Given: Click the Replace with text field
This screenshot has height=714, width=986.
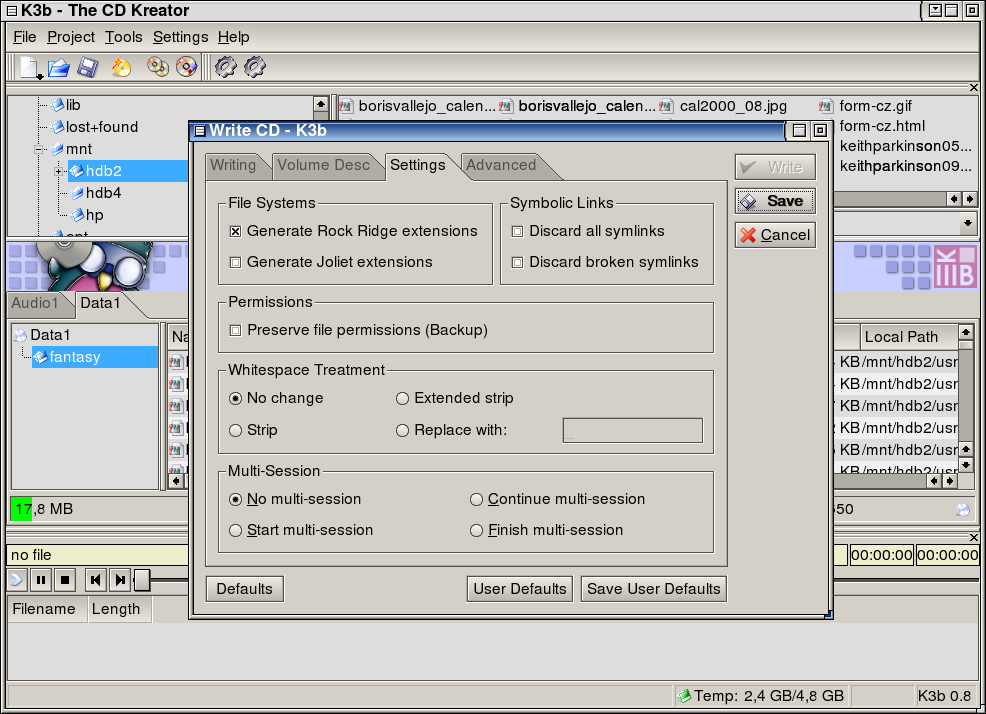Looking at the screenshot, I should [x=633, y=430].
